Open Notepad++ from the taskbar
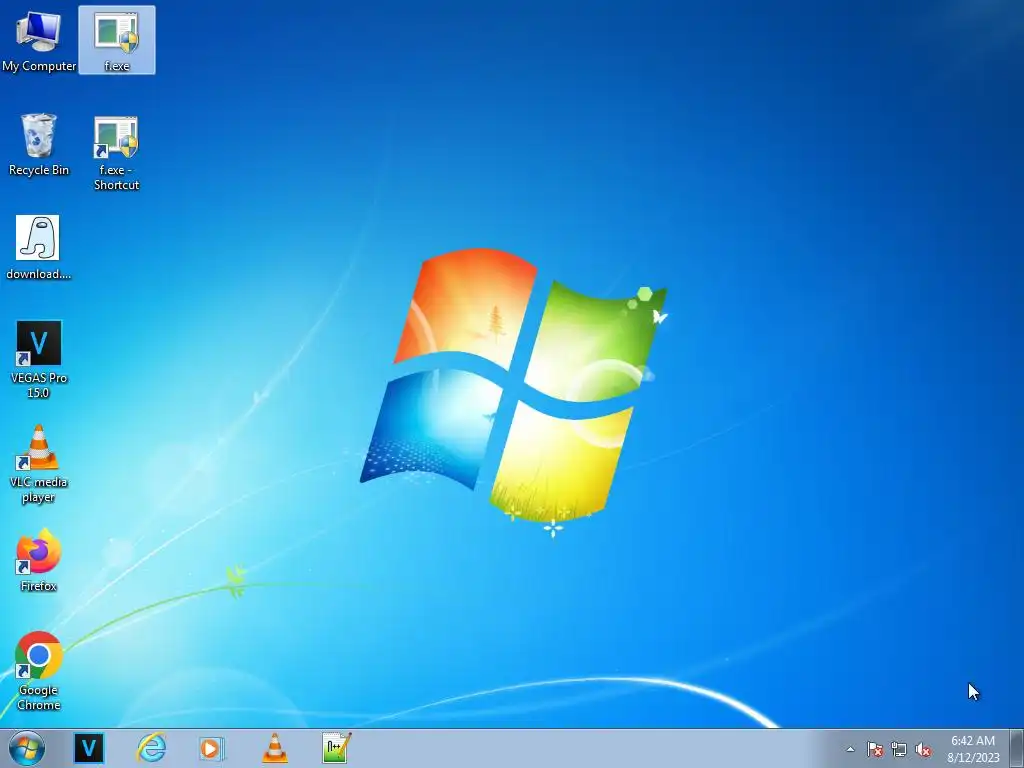1024x768 pixels. tap(336, 748)
